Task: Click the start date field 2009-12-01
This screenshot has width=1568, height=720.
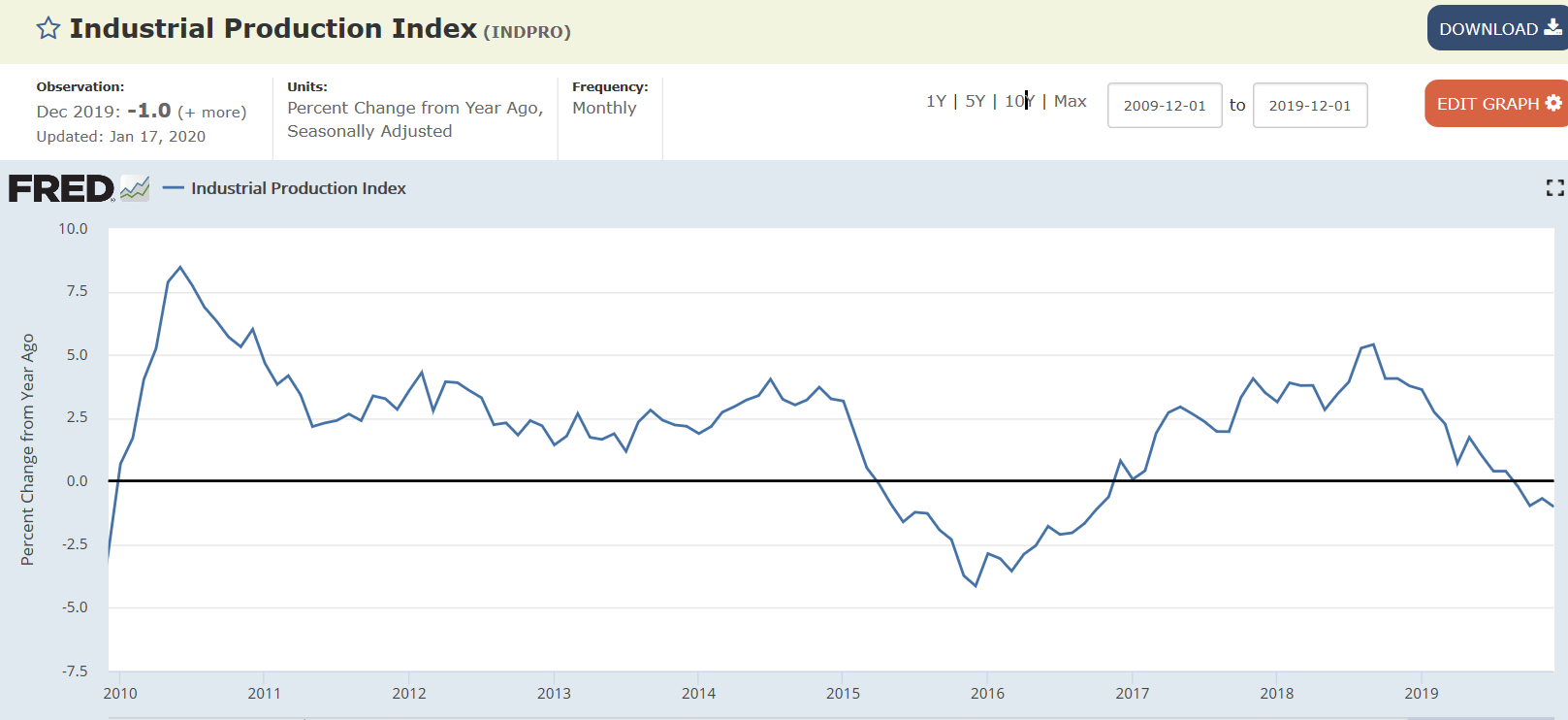Action: (x=1165, y=105)
